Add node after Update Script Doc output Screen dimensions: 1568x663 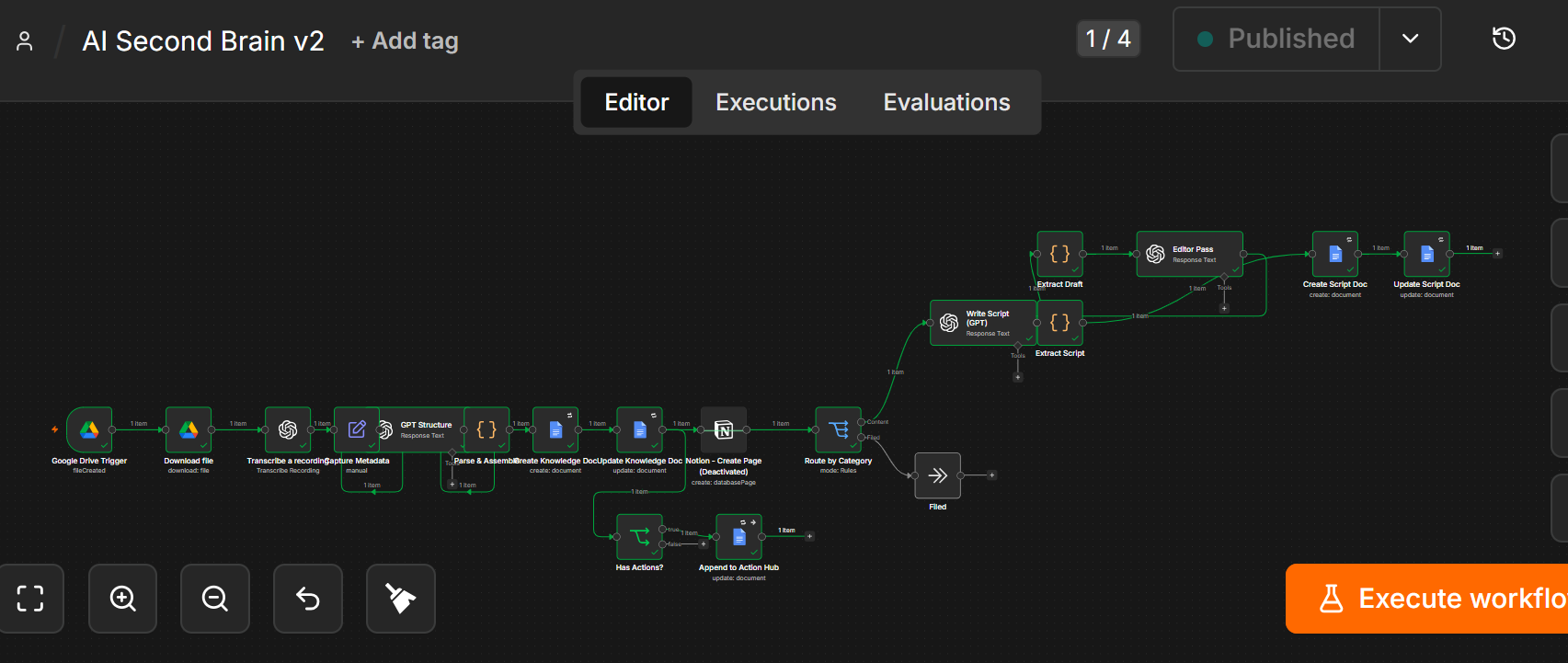[1498, 254]
